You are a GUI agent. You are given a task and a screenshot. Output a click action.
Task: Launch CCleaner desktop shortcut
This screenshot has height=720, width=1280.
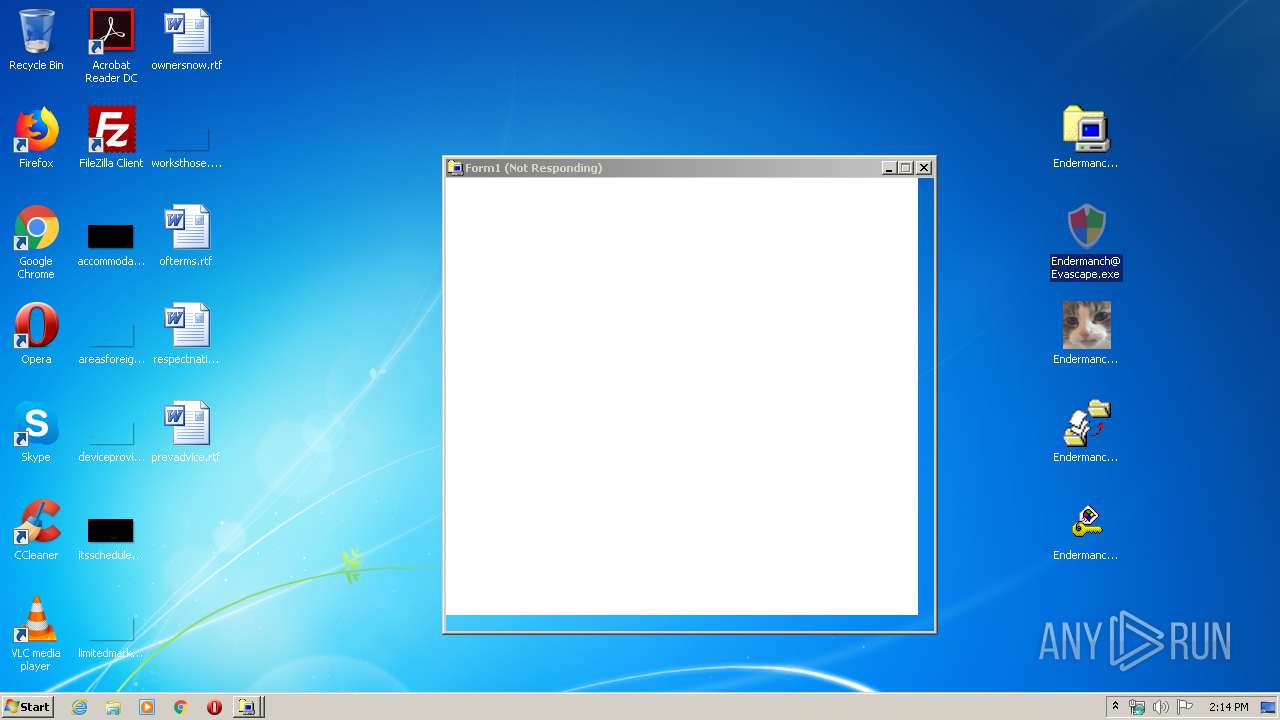(x=36, y=530)
